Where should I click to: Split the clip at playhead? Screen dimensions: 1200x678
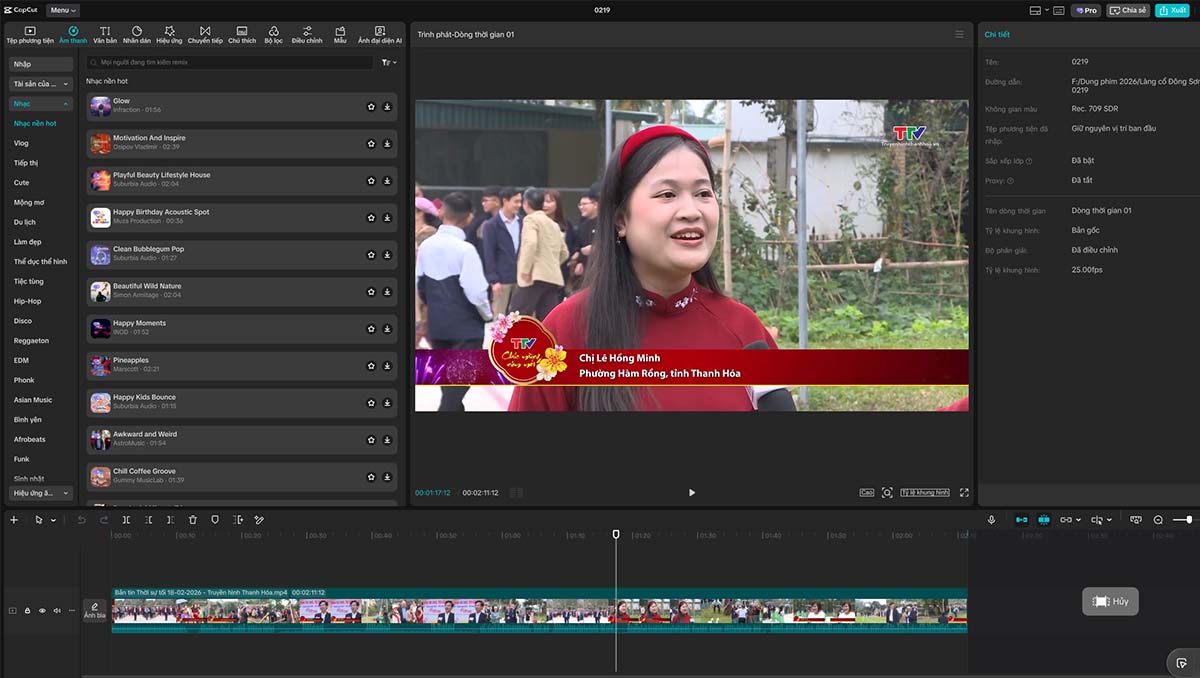pos(126,520)
